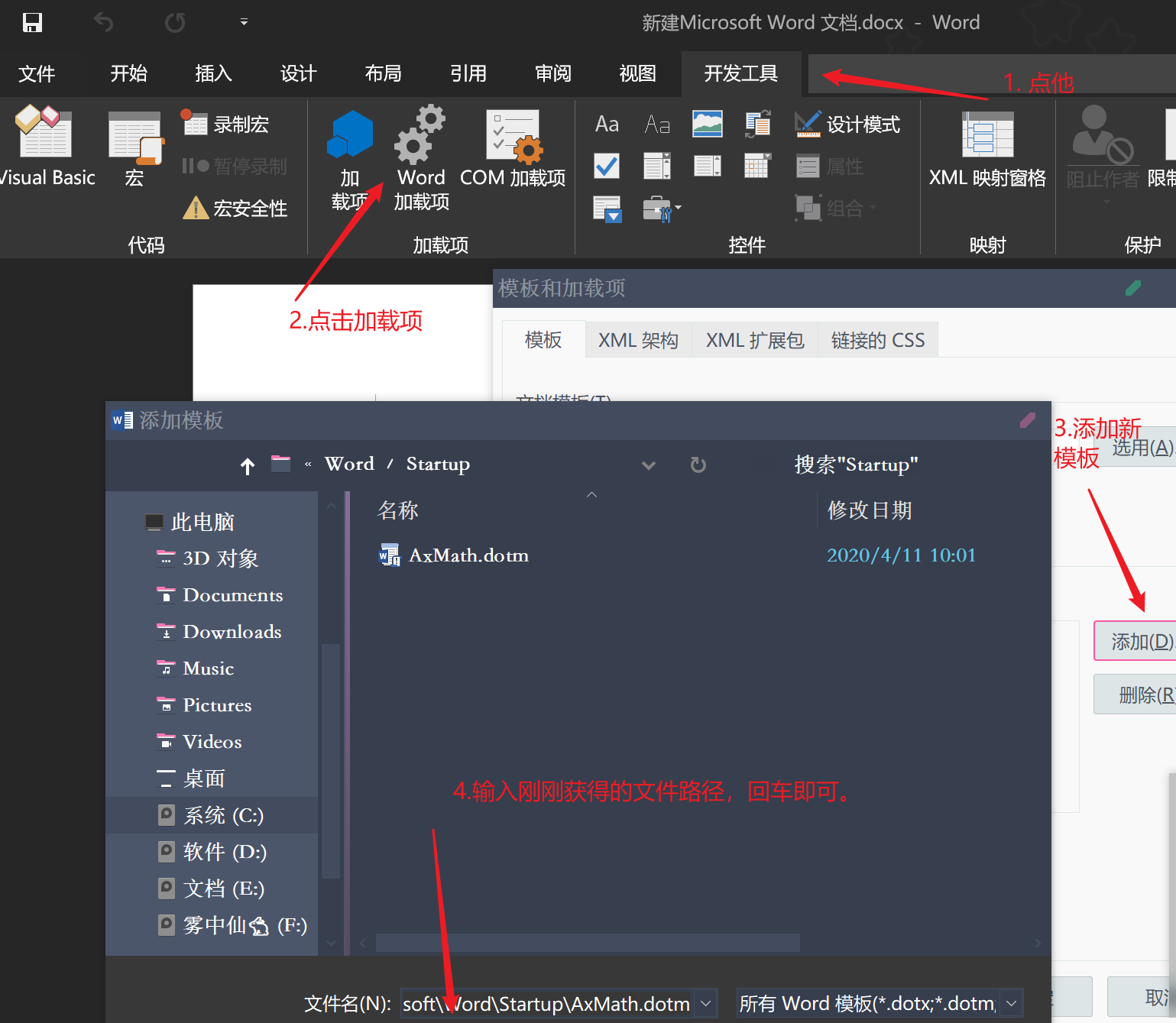1176x1023 pixels.
Task: Select the 布局 ribbon tab
Action: (383, 73)
